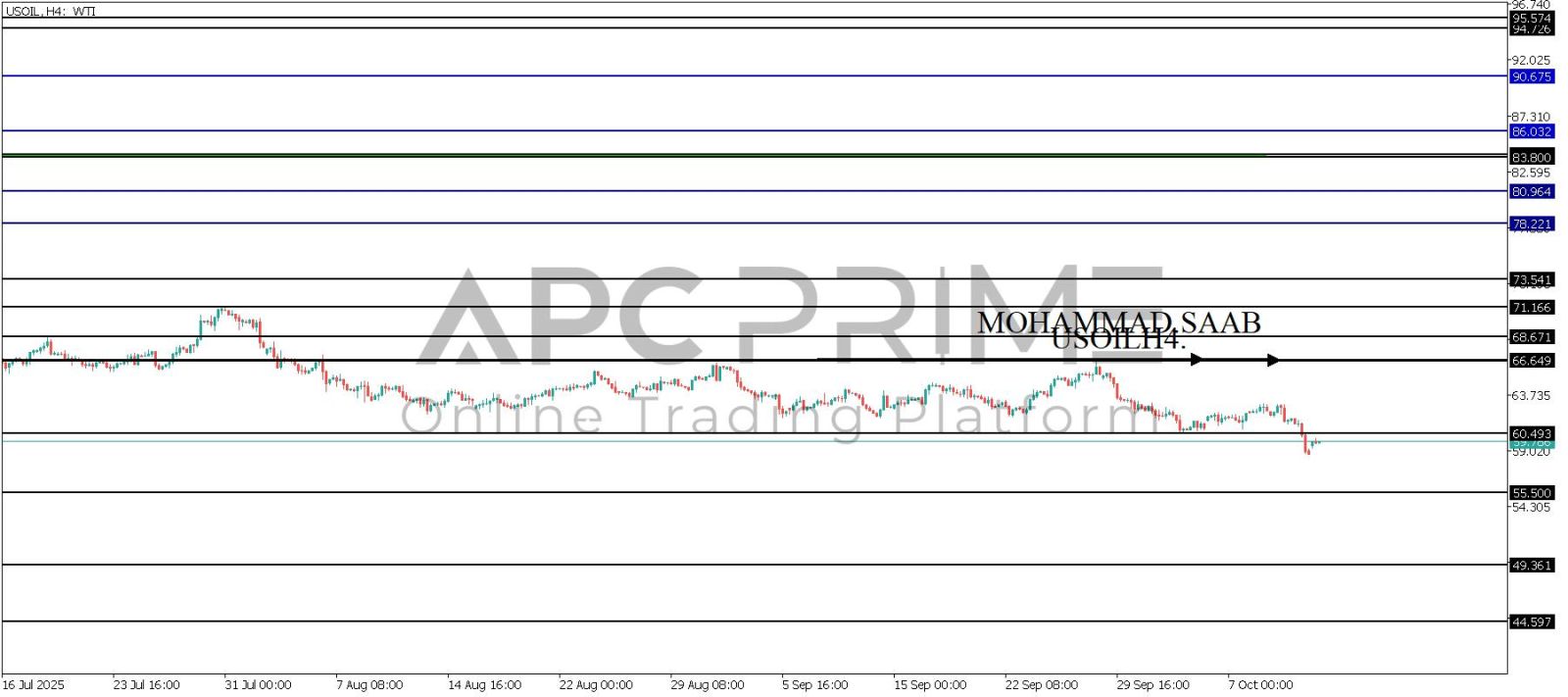Viewport: 1568px width, 697px height.
Task: Click the 90.675 blue price label
Action: click(1531, 76)
